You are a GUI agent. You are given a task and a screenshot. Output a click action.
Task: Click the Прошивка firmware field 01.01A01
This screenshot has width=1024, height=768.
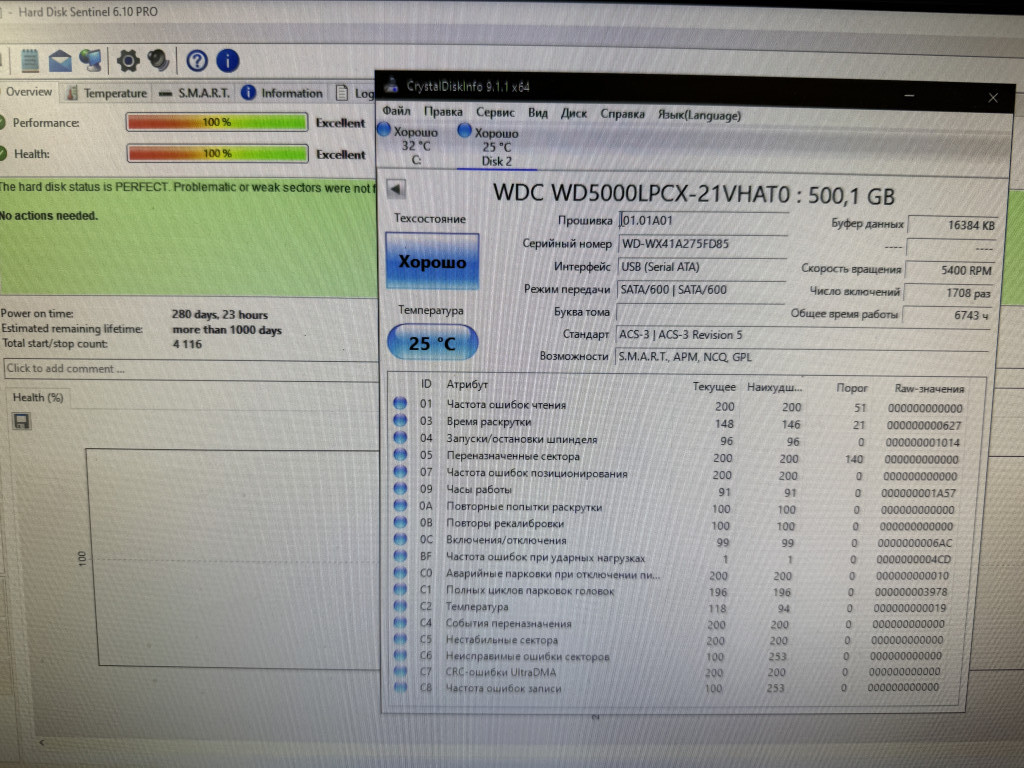point(703,221)
